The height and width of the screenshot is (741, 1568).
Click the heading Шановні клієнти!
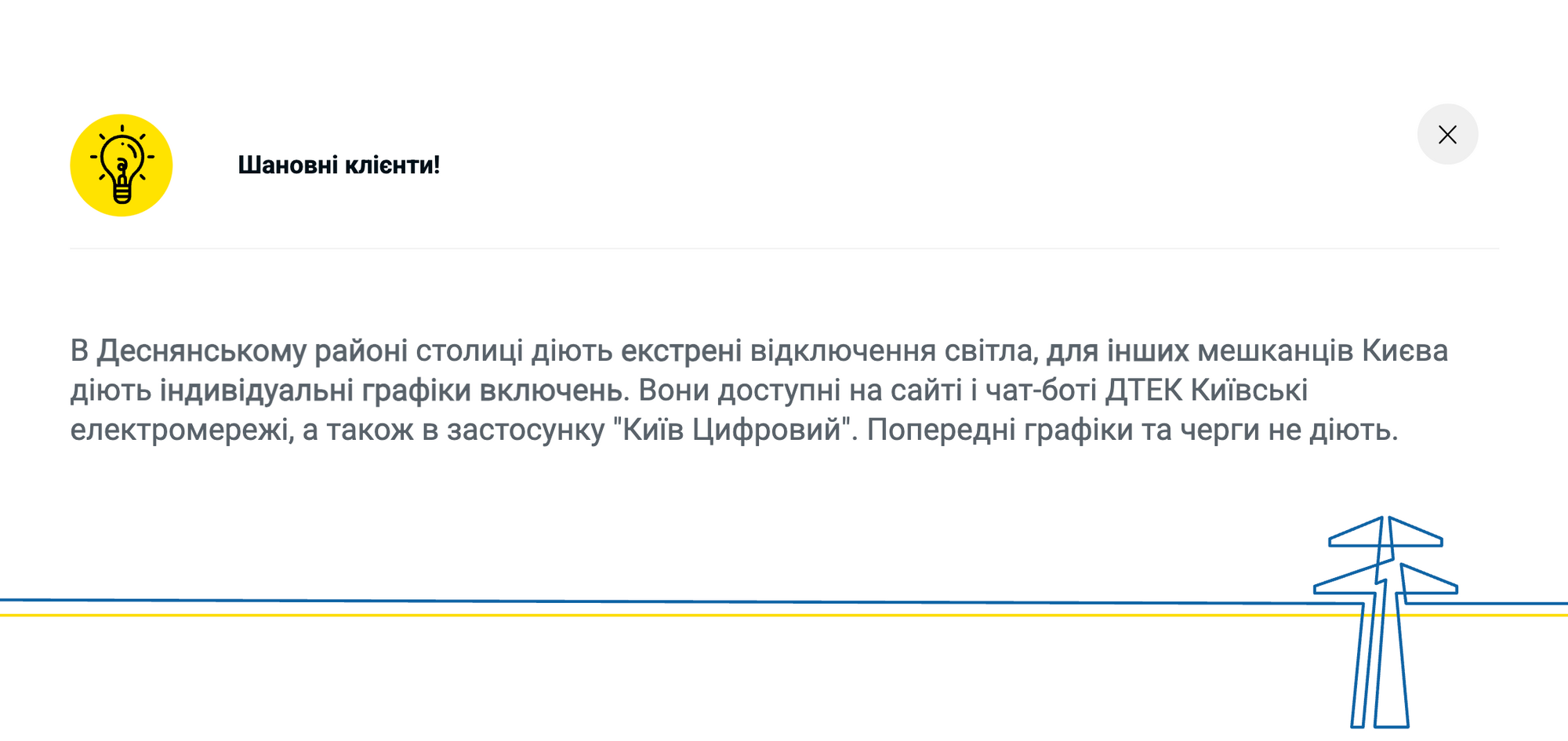(x=339, y=165)
